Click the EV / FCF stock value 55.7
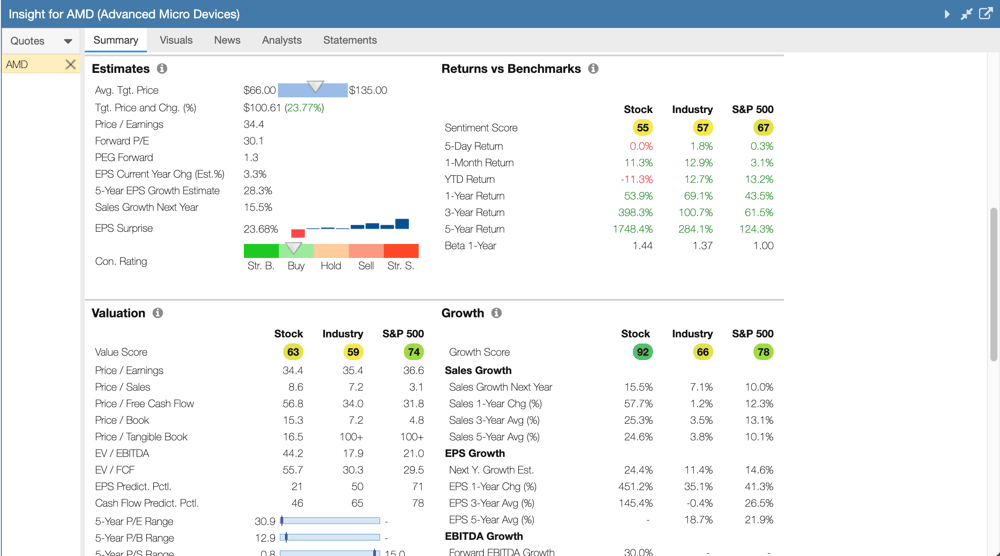This screenshot has width=1000, height=556. tap(293, 470)
